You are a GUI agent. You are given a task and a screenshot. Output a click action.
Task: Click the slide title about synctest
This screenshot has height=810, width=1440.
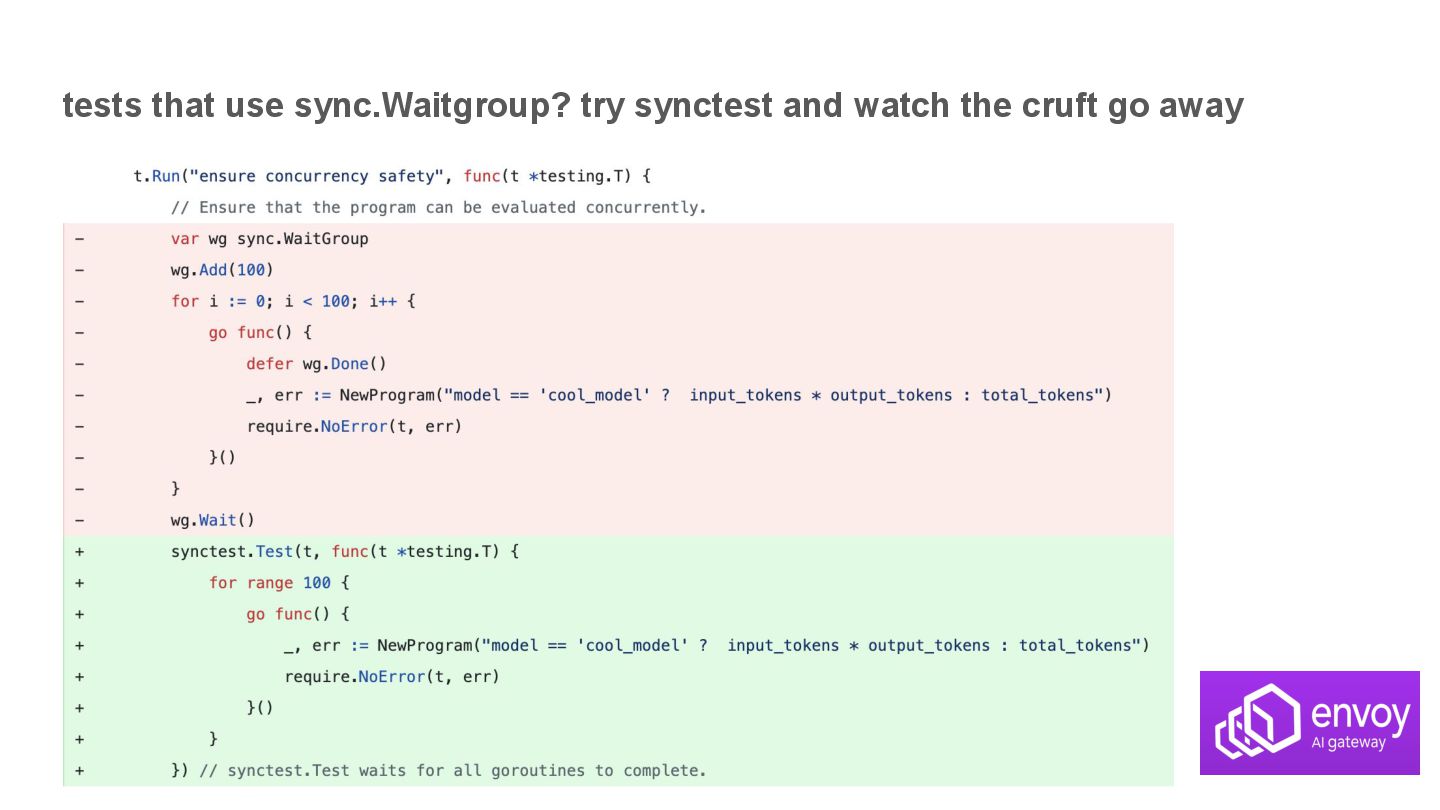pyautogui.click(x=653, y=105)
